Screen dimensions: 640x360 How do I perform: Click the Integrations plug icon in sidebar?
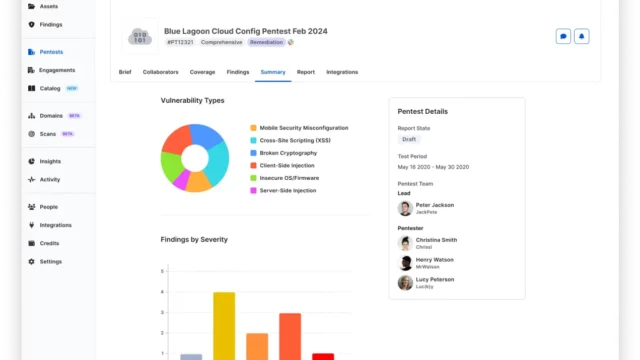[31, 225]
